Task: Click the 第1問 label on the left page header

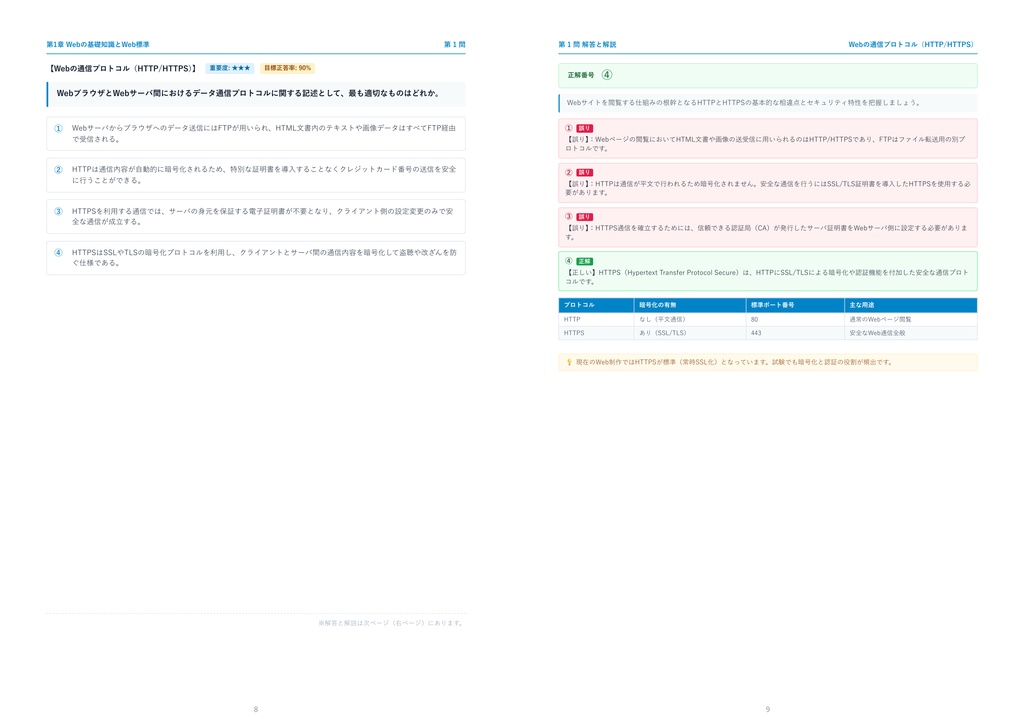Action: tap(455, 44)
